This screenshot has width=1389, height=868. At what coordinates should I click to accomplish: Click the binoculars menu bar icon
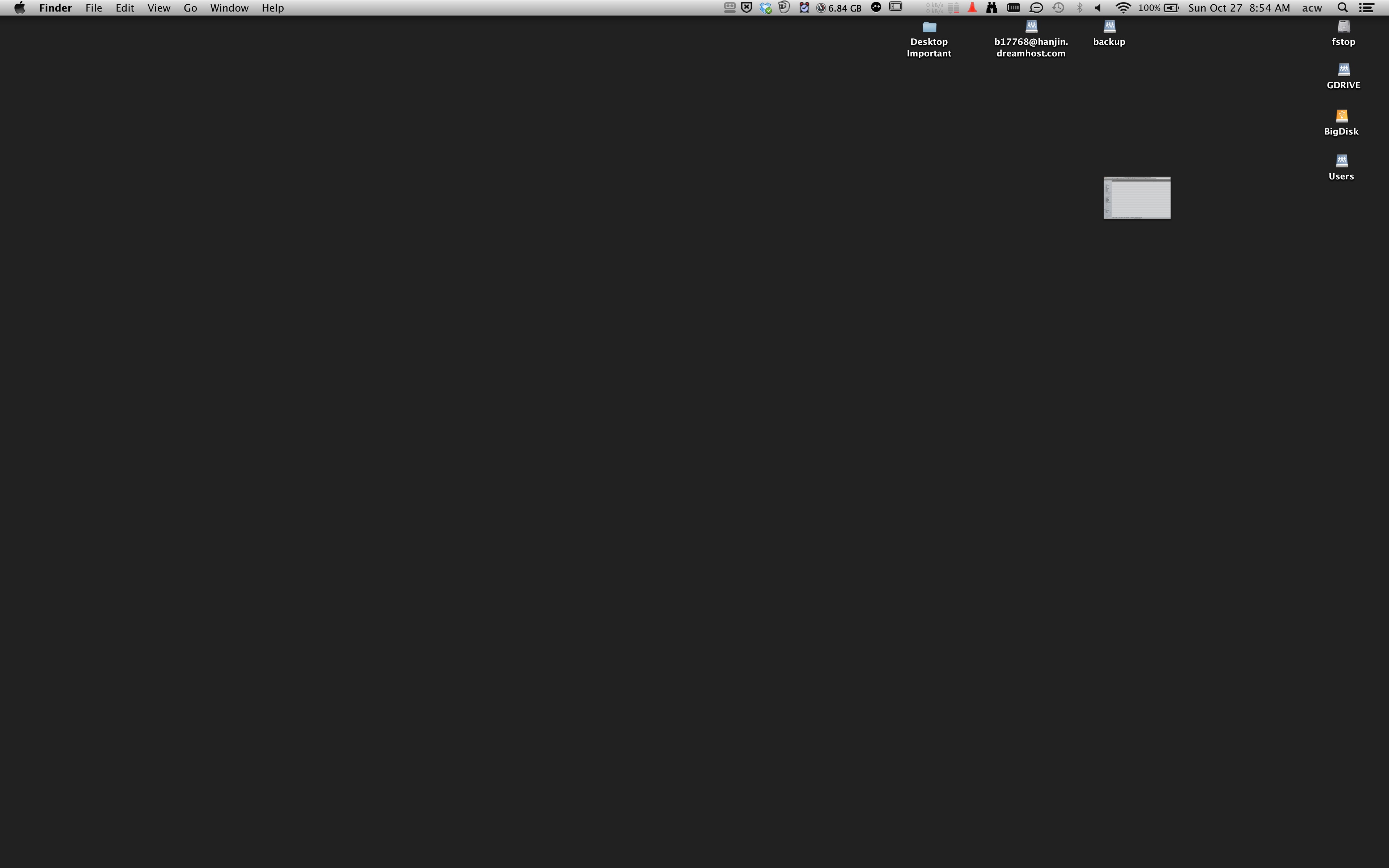991,8
